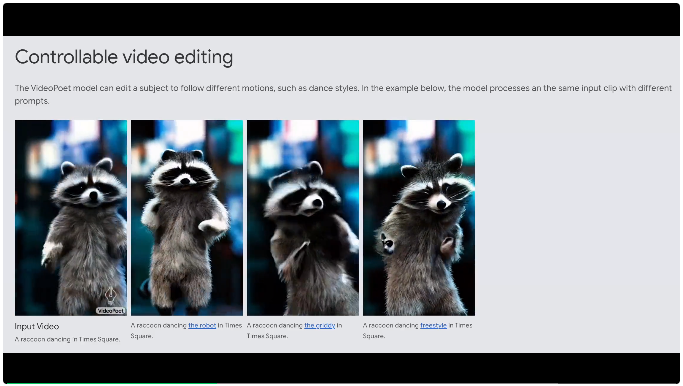Click the empty gray area beside videos
This screenshot has height=386, width=683.
577,218
